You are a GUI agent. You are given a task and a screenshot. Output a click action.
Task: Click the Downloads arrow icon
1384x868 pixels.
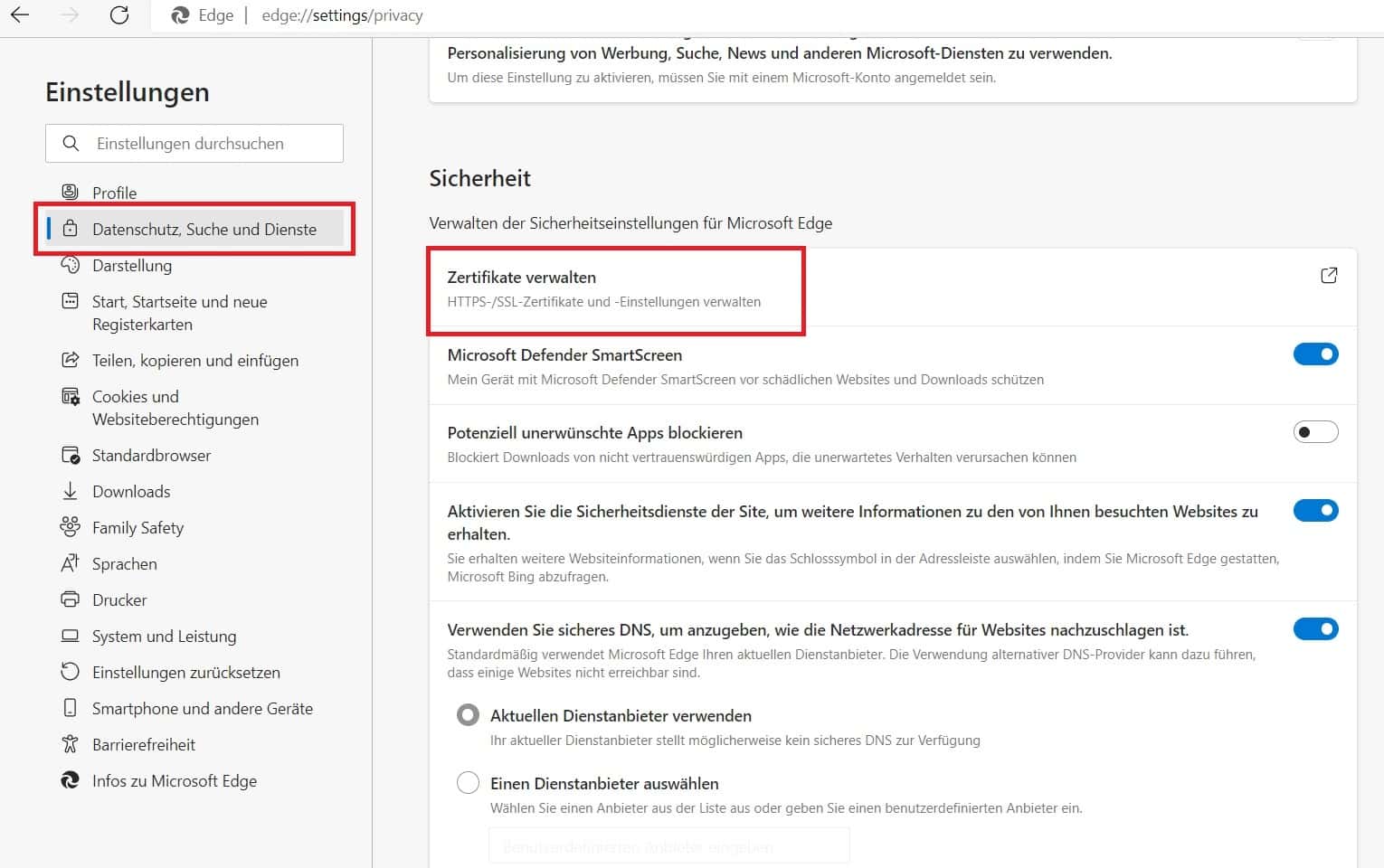(70, 491)
